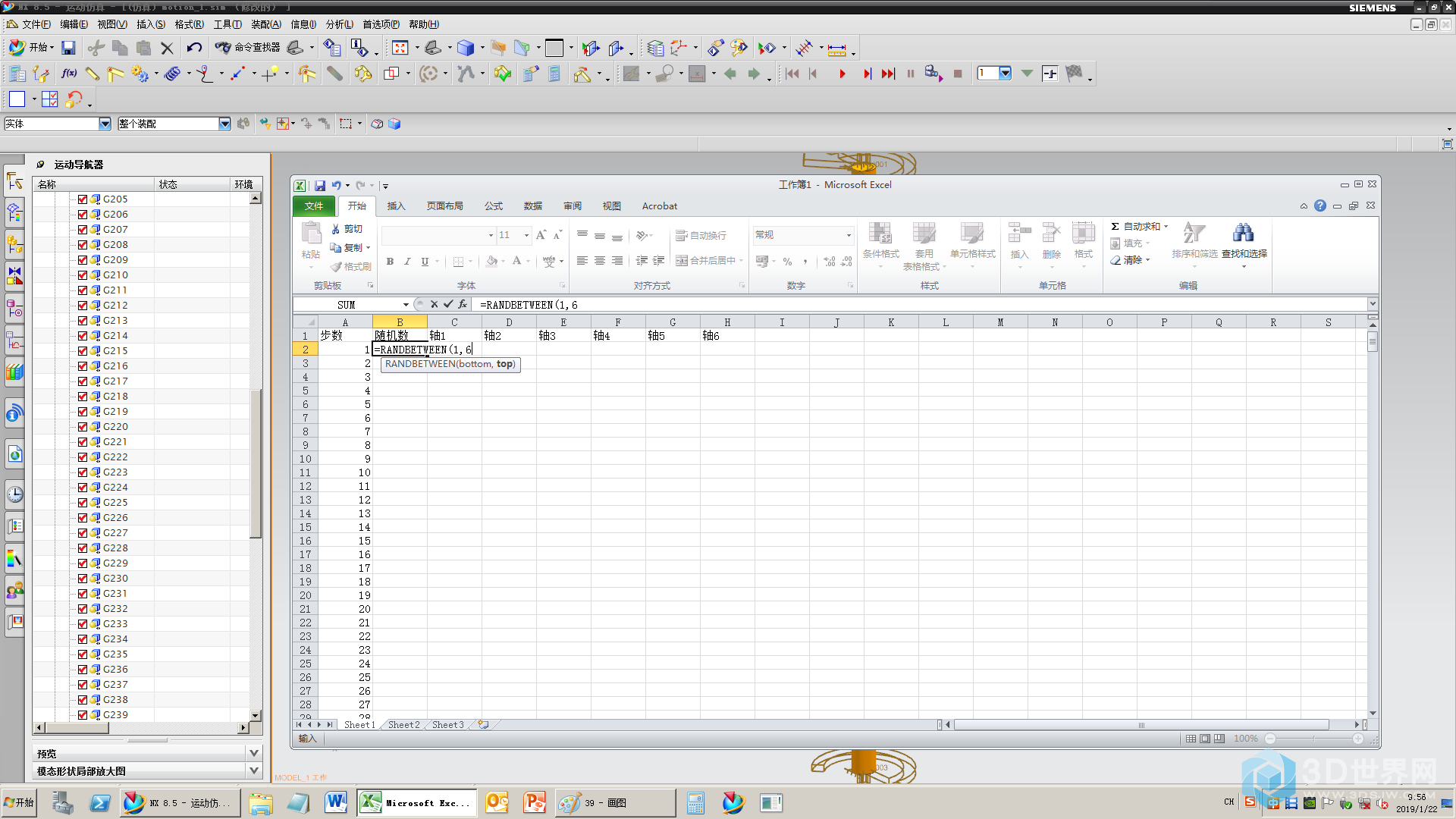Toggle checkbox for G212
This screenshot has height=819, width=1456.
coord(83,306)
